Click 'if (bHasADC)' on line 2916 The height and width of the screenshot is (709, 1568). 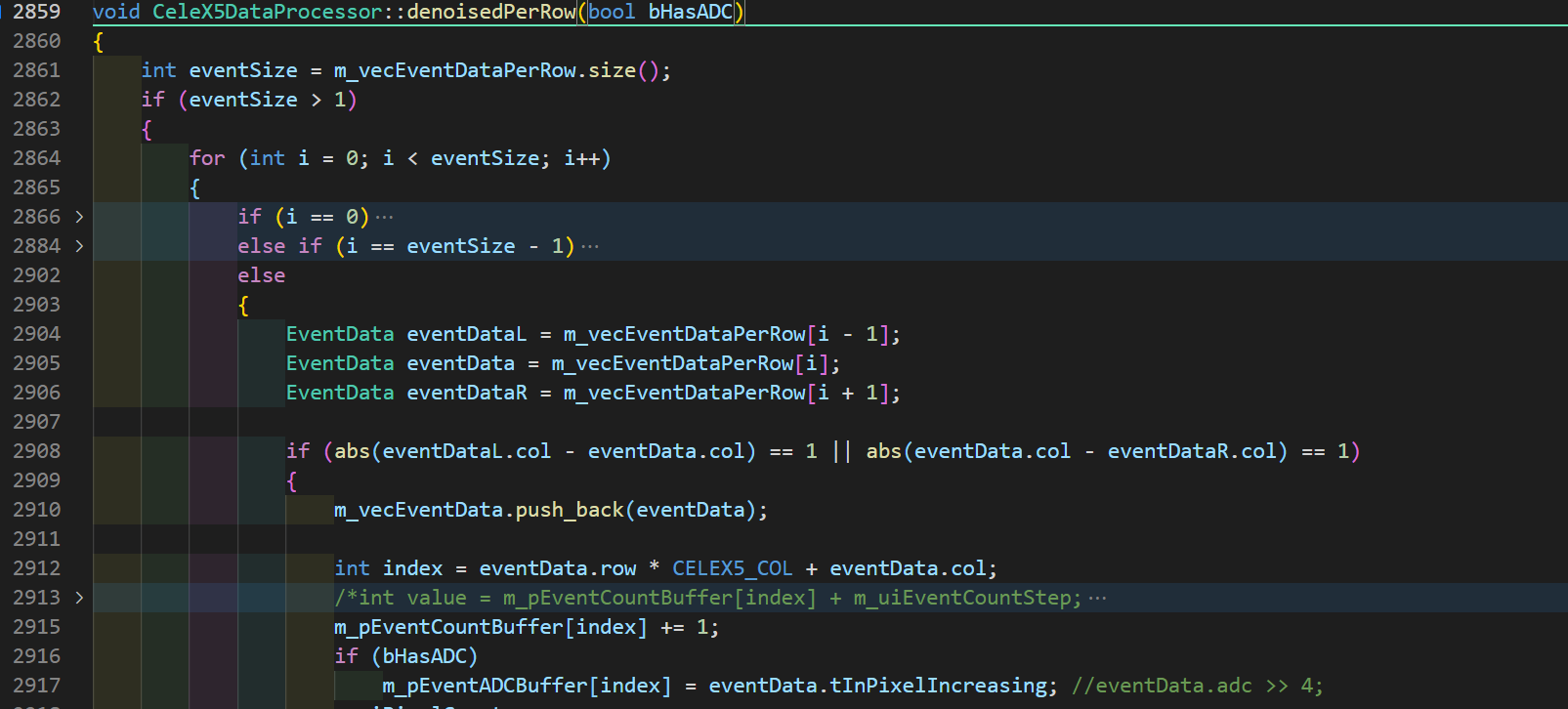click(x=406, y=656)
